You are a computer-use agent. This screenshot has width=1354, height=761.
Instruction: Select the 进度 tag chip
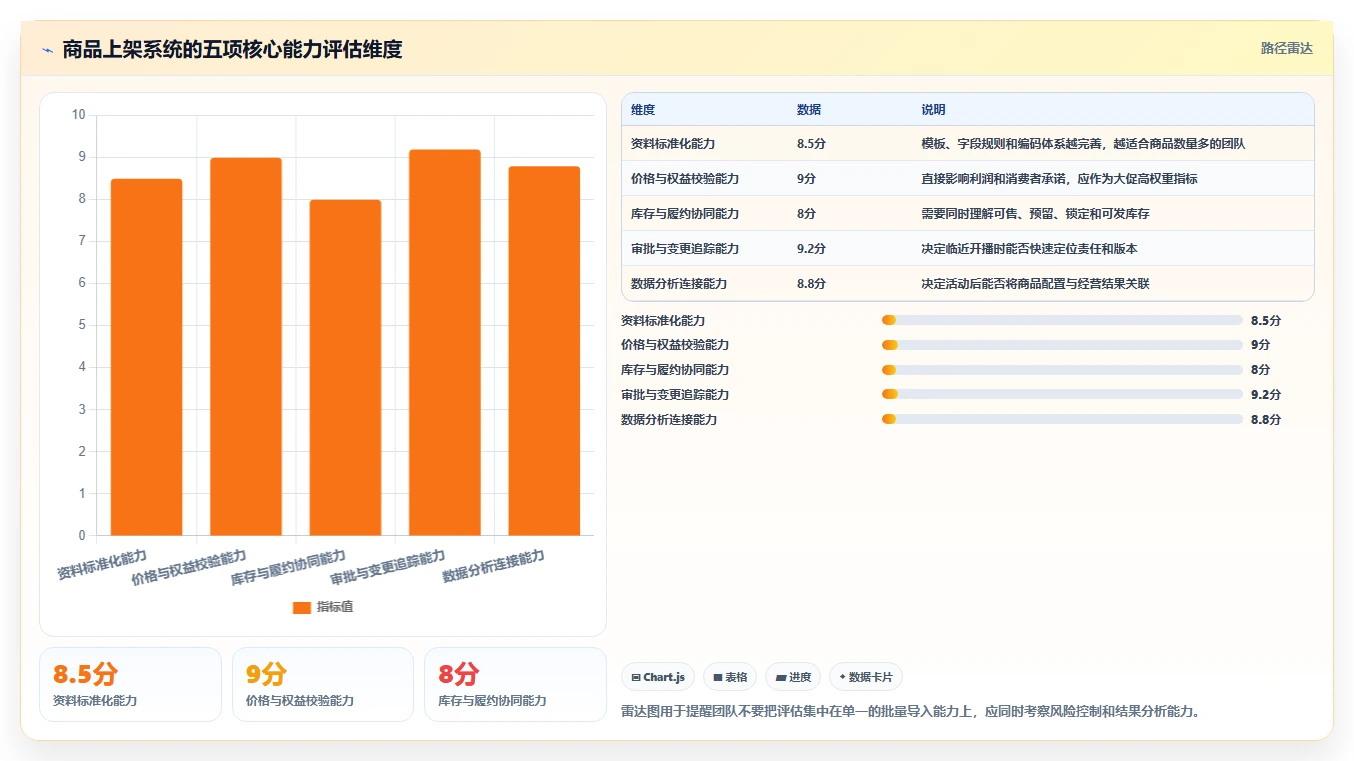click(793, 677)
